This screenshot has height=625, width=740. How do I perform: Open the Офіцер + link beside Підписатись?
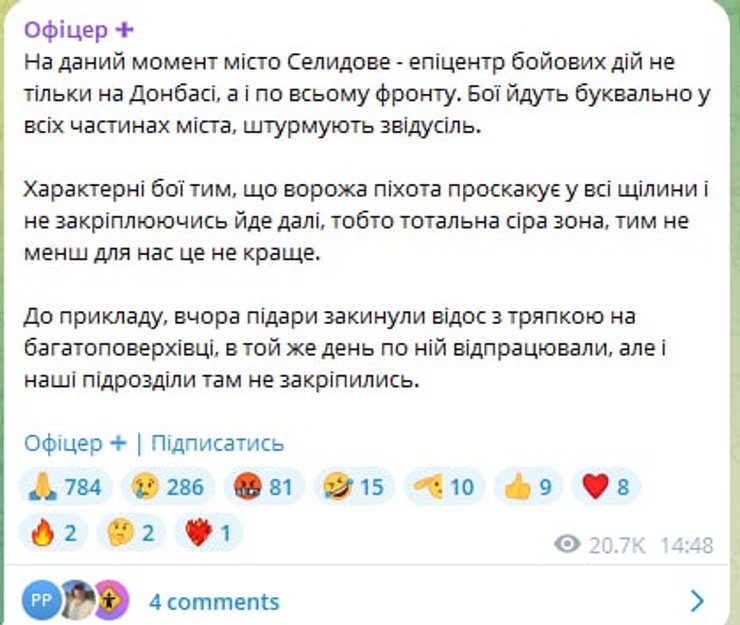pyautogui.click(x=74, y=443)
